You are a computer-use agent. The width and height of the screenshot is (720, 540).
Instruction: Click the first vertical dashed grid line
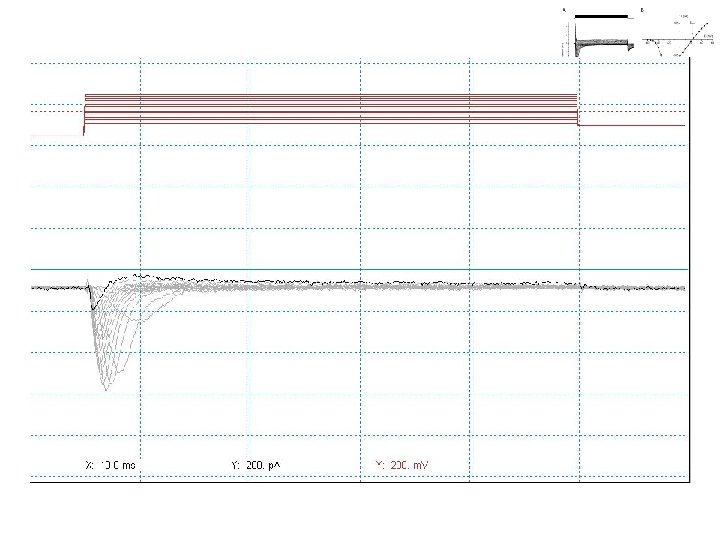click(x=140, y=270)
